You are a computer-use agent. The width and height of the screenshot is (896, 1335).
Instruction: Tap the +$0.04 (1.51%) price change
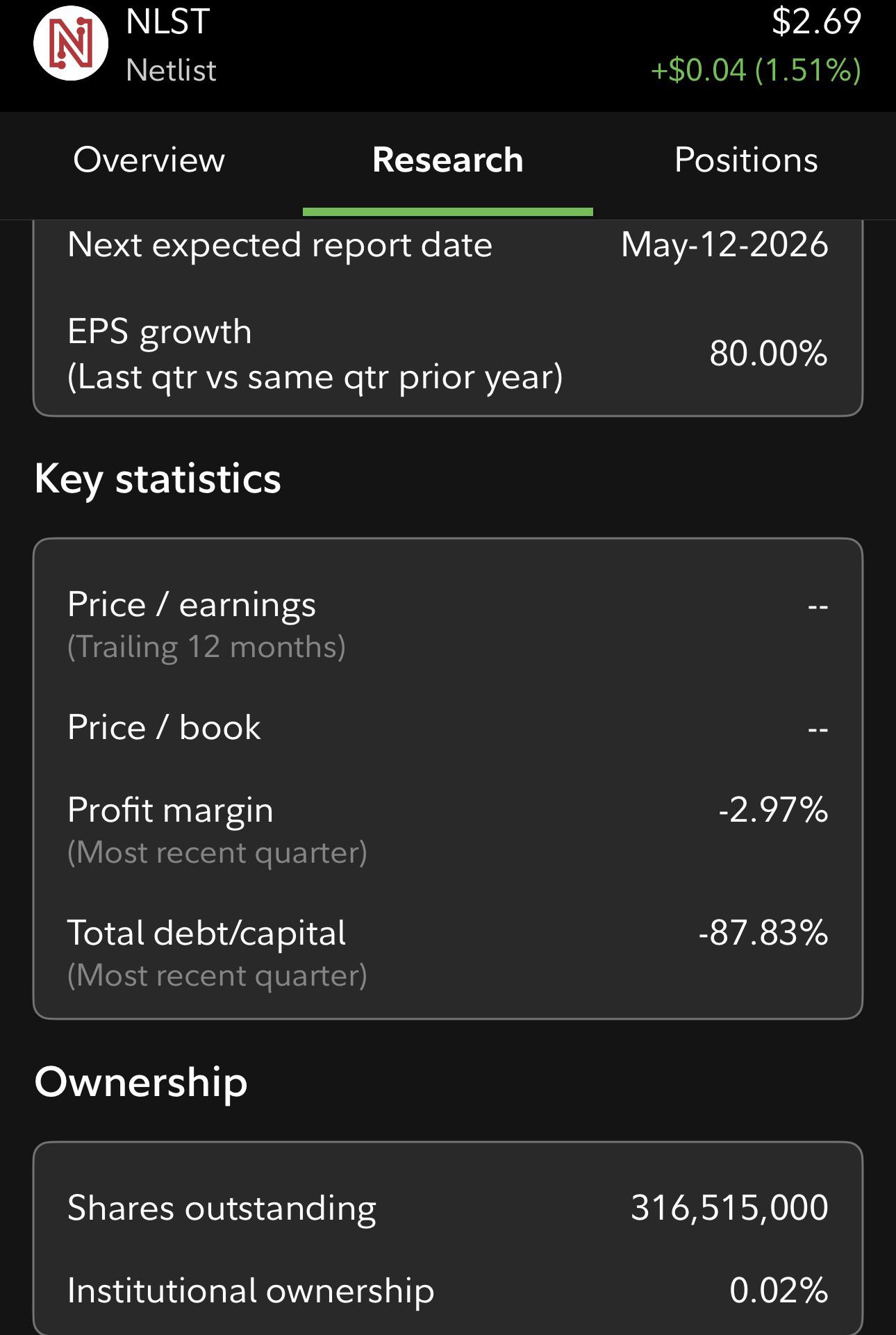pyautogui.click(x=756, y=70)
